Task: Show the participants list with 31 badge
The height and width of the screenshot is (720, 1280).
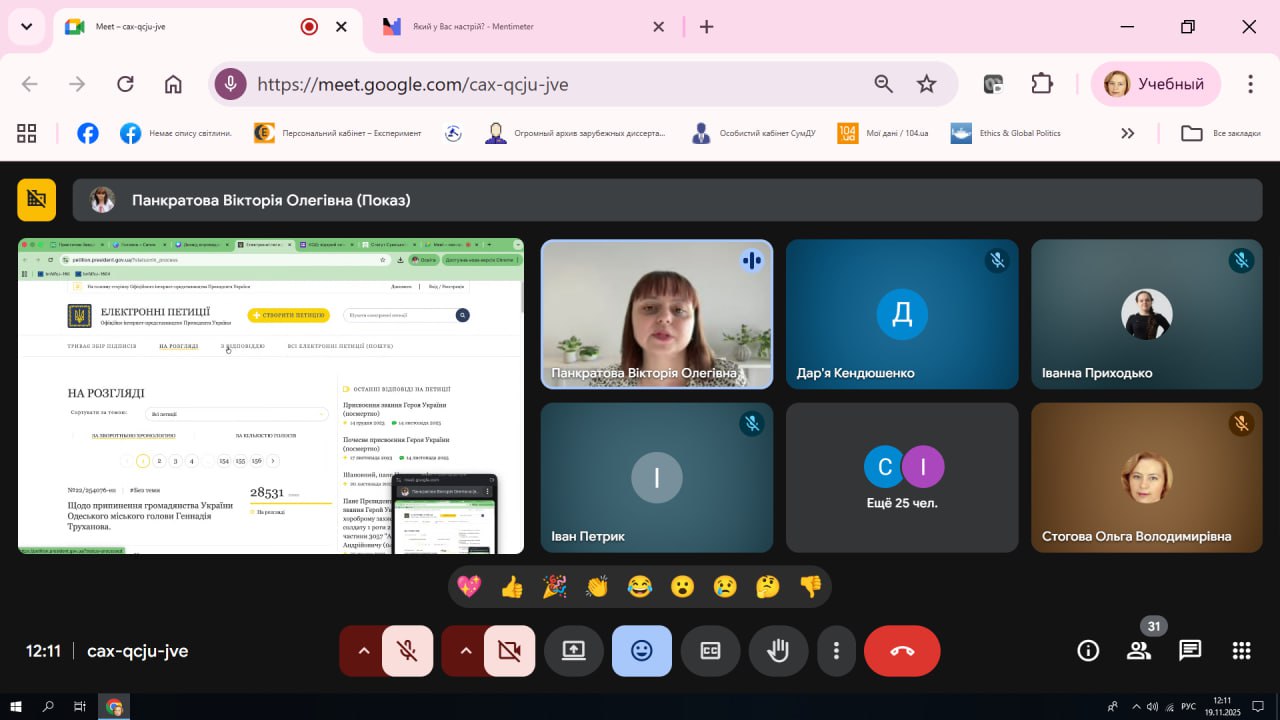Action: click(1139, 651)
